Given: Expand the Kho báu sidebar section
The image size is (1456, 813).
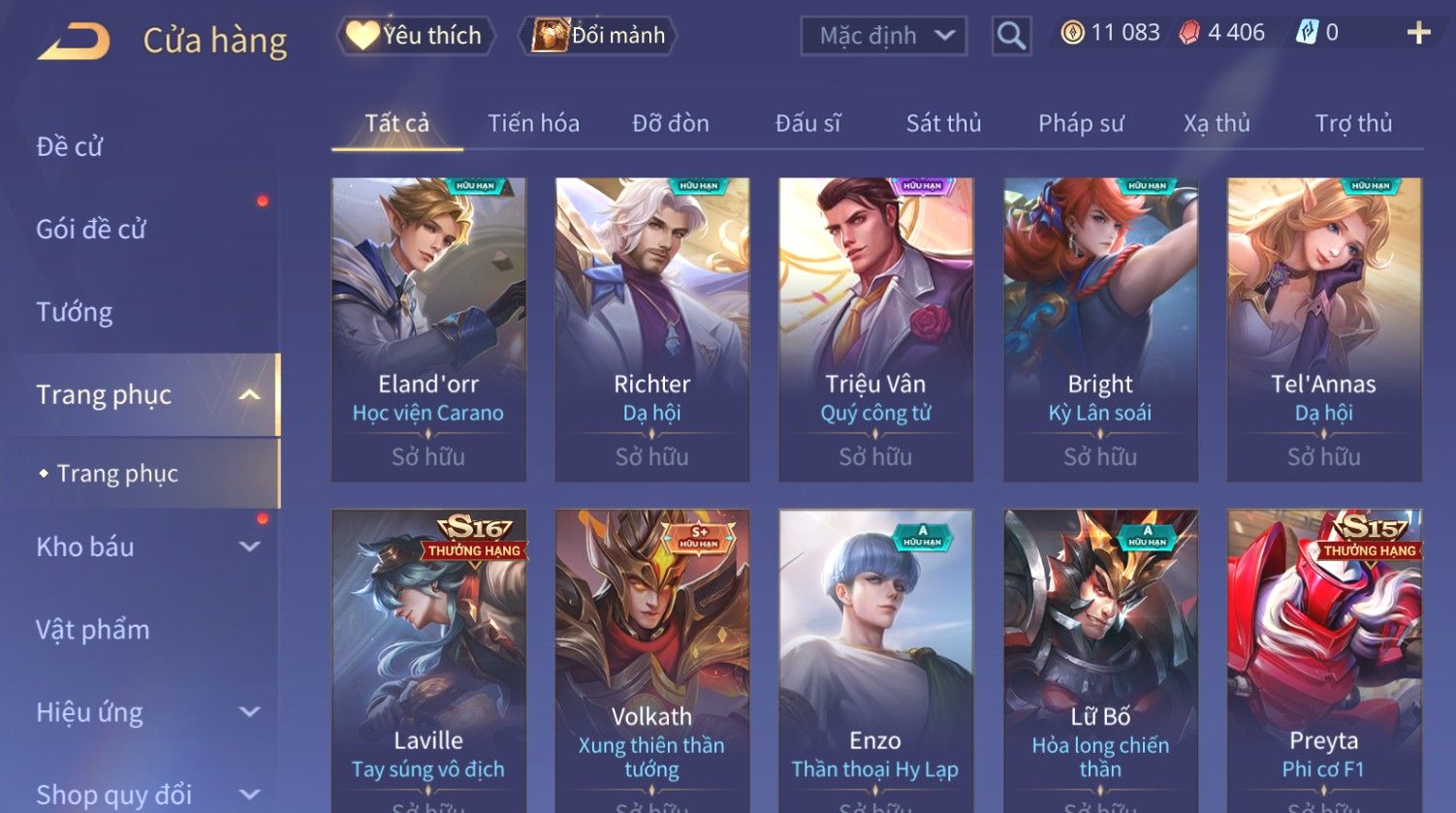Looking at the screenshot, I should pos(249,547).
